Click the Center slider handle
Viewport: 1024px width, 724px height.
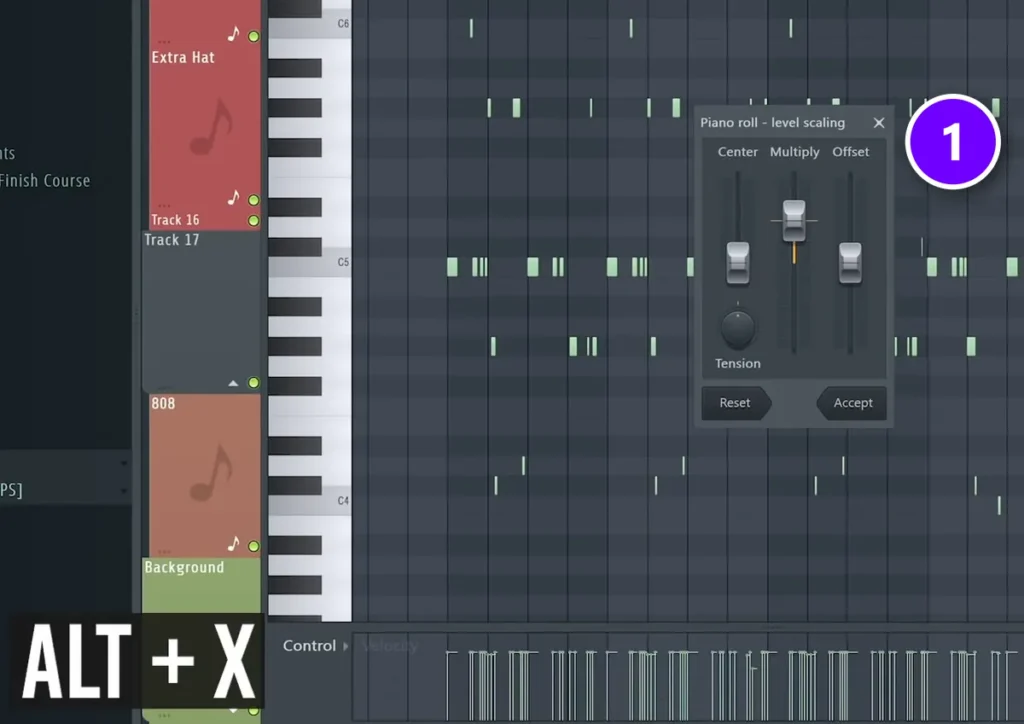click(x=738, y=262)
